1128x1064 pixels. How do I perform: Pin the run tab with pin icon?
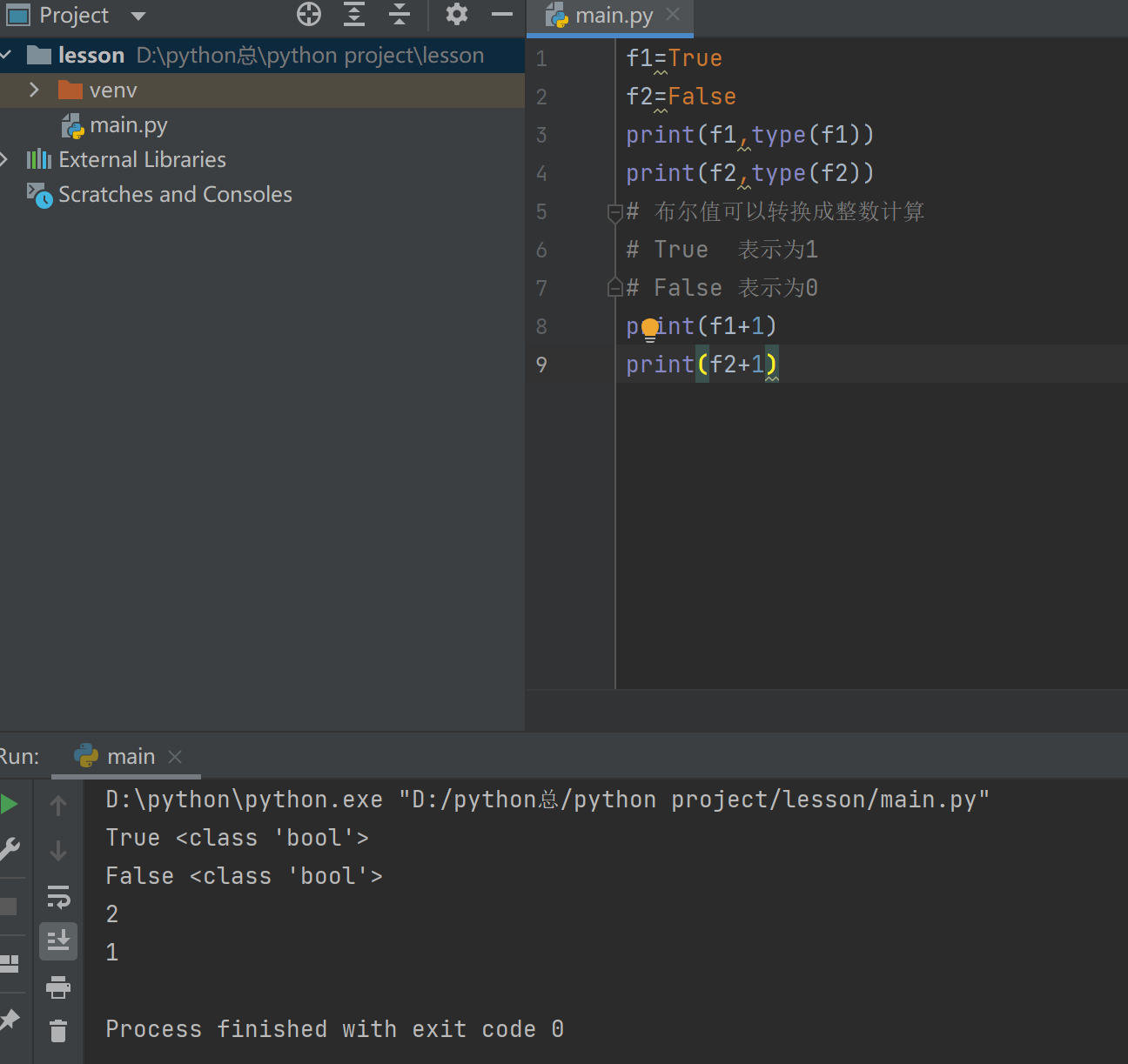(9, 1020)
